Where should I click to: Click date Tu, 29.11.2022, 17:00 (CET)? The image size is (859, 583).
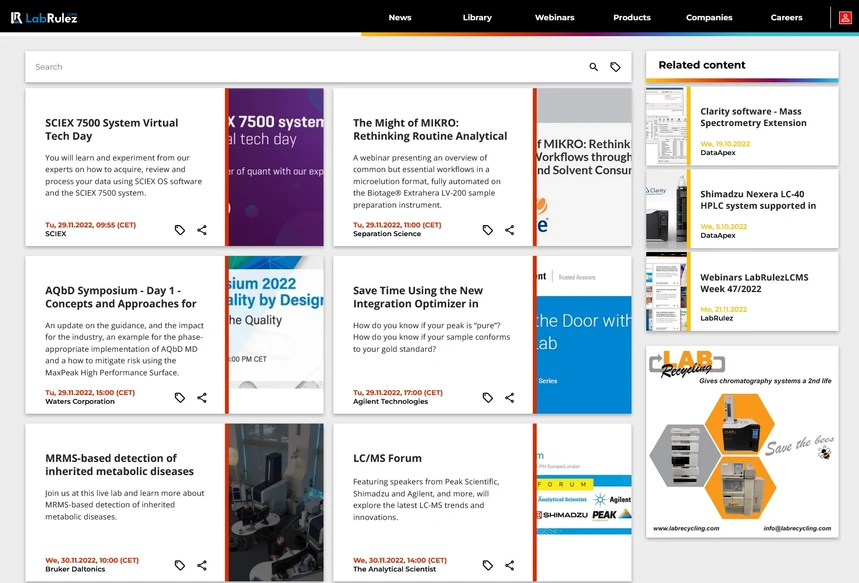tap(398, 393)
